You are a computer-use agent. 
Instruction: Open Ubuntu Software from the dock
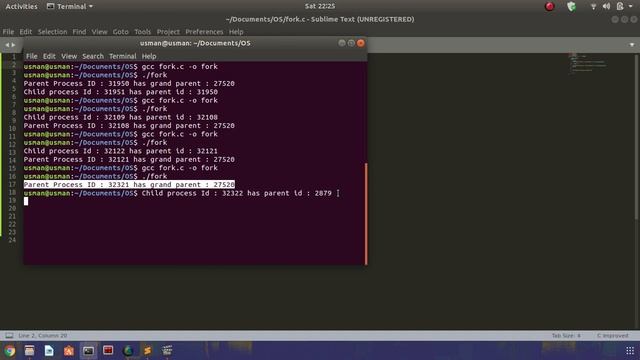[x=69, y=351]
